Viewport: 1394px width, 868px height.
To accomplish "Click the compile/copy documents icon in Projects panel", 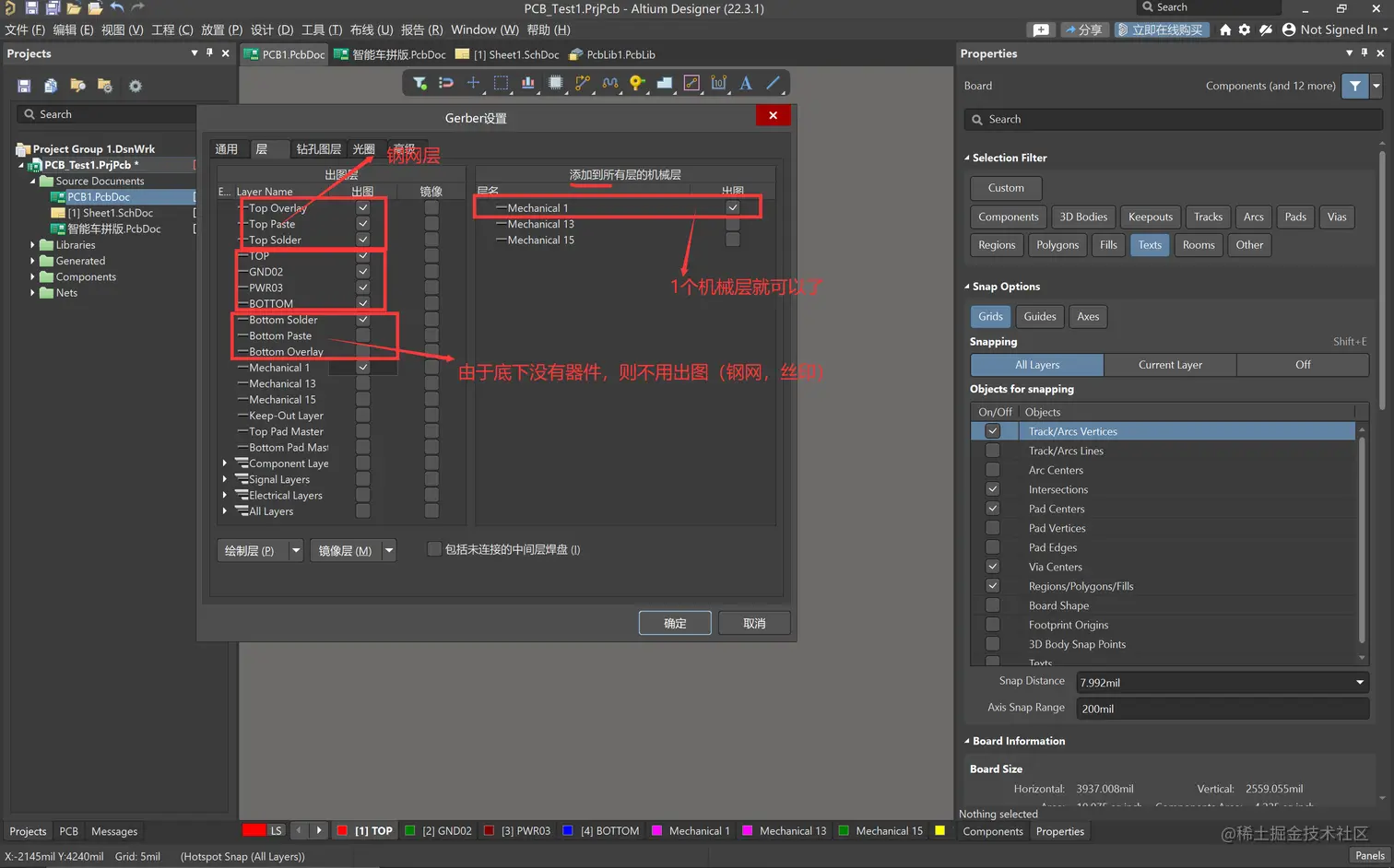I will click(51, 86).
